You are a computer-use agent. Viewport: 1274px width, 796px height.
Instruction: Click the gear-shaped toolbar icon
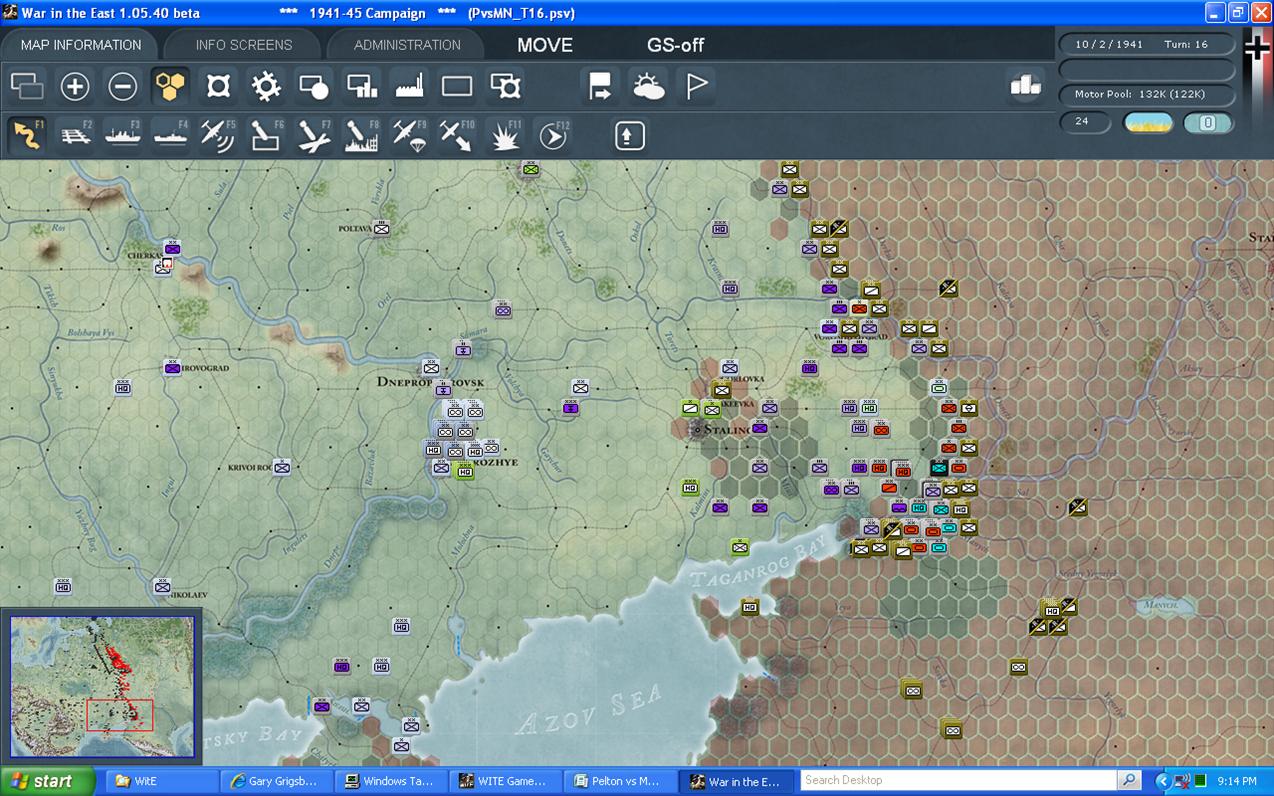[266, 86]
